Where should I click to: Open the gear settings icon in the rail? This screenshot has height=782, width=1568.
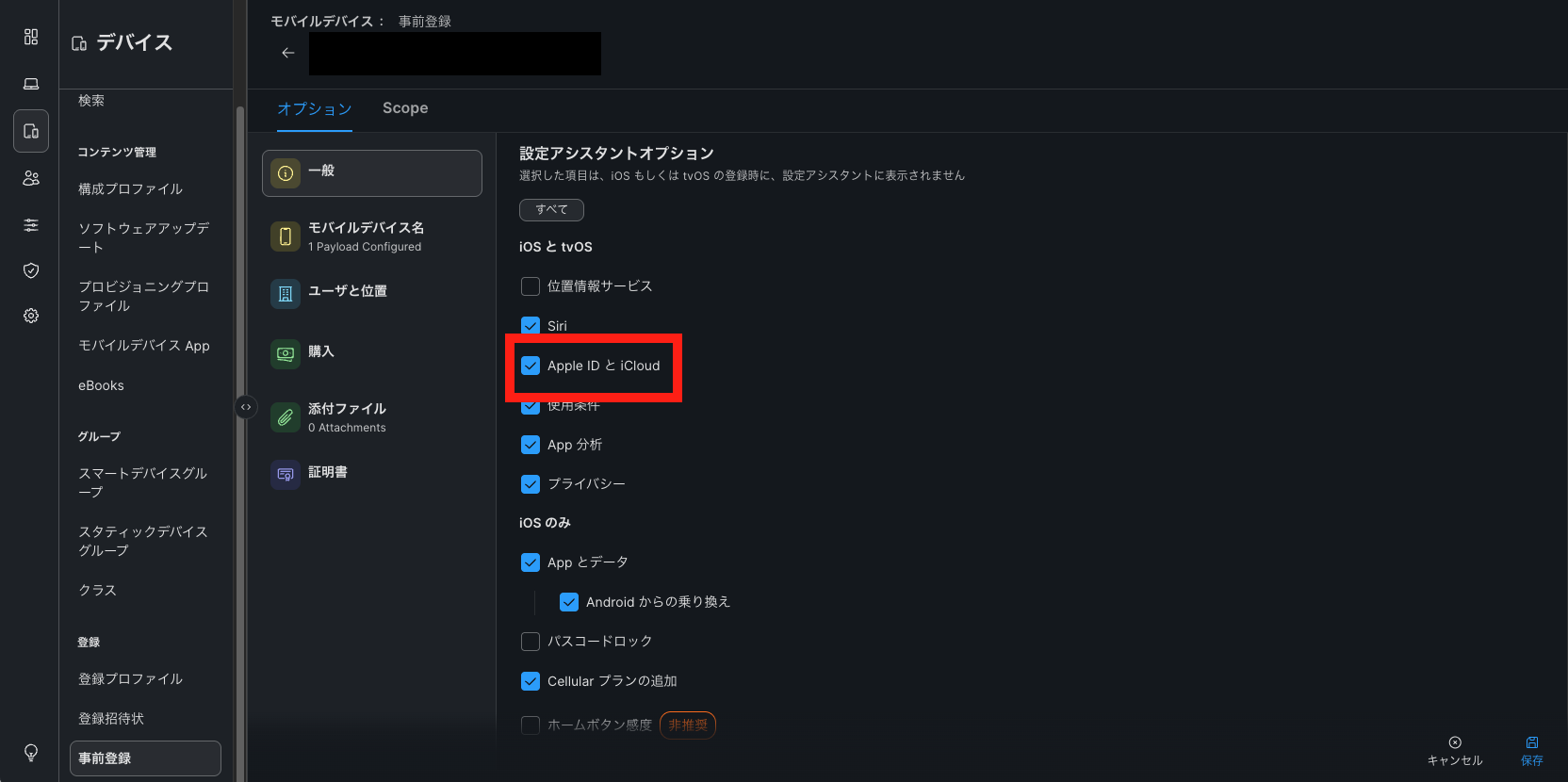[x=31, y=316]
